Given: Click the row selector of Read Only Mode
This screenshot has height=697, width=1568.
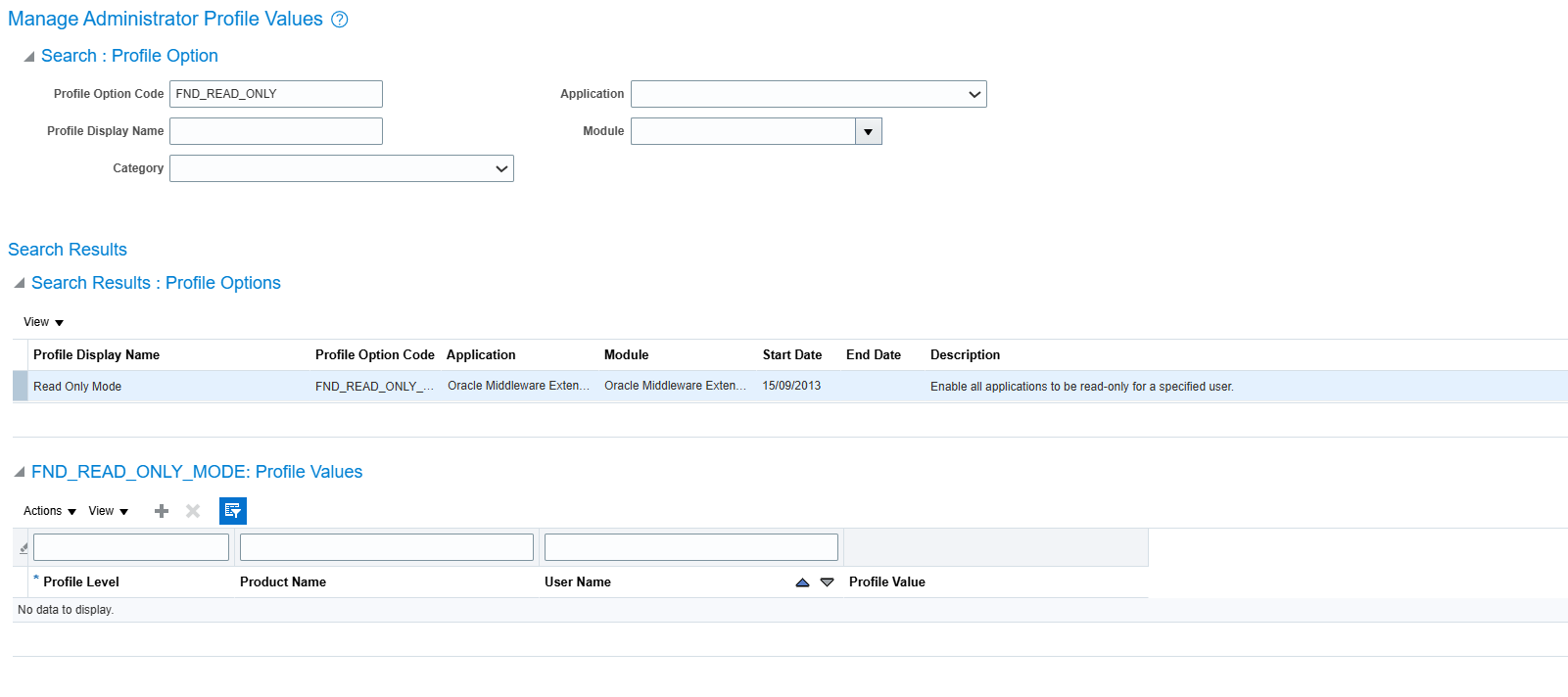Looking at the screenshot, I should [x=20, y=387].
